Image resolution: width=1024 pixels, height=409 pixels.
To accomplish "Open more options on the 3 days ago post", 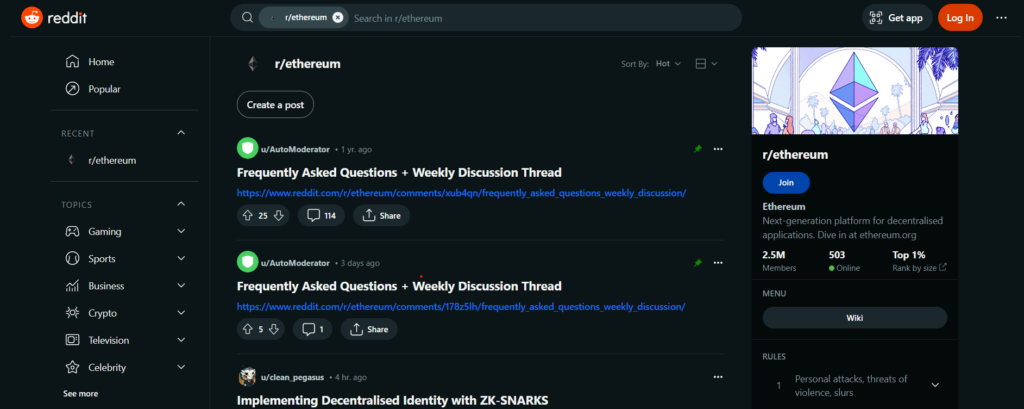I will (x=718, y=263).
